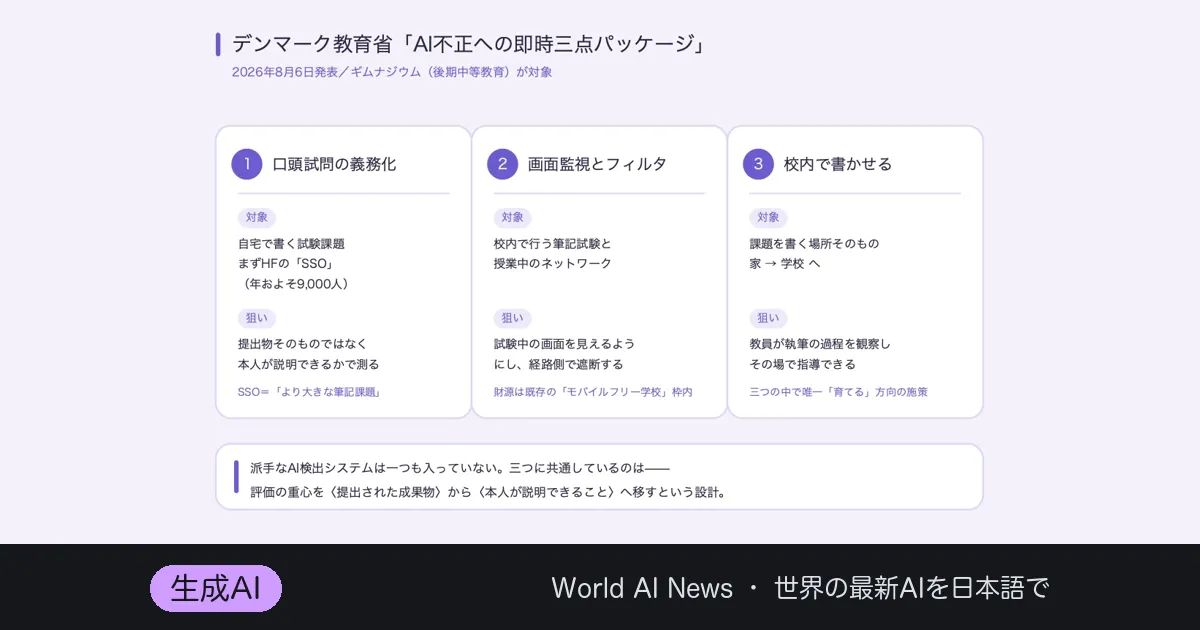Click the line その場で指導できる

click(x=803, y=364)
